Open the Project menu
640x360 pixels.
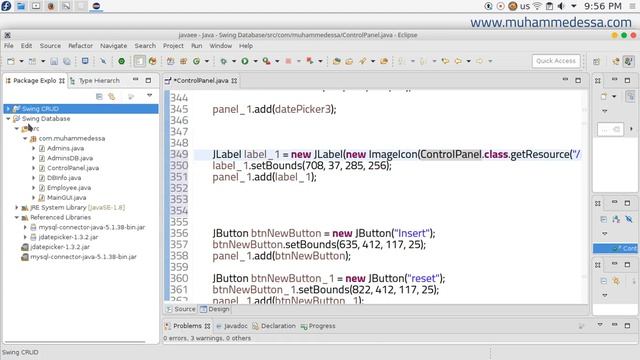pos(173,46)
